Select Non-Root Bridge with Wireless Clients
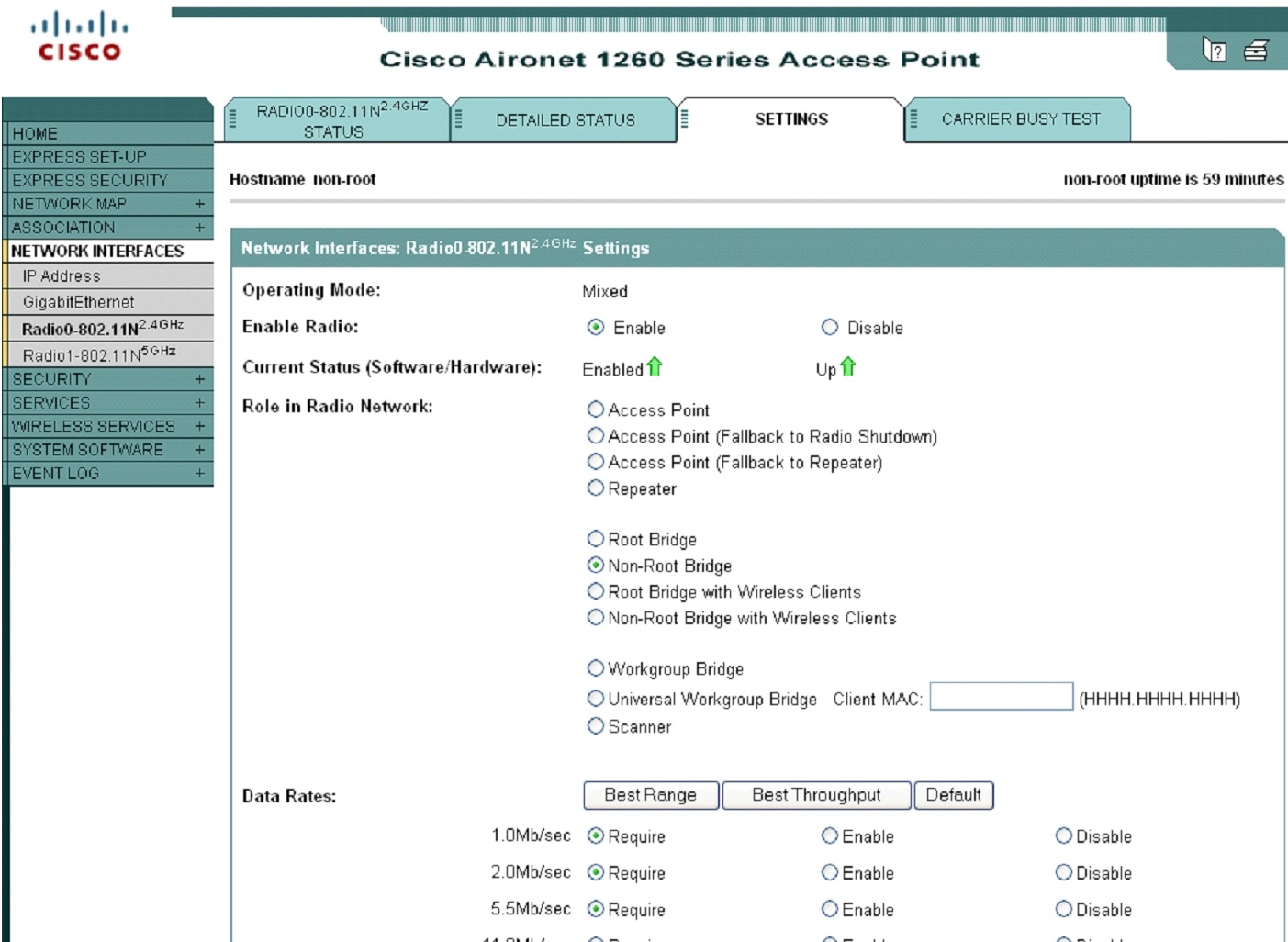 click(x=596, y=618)
